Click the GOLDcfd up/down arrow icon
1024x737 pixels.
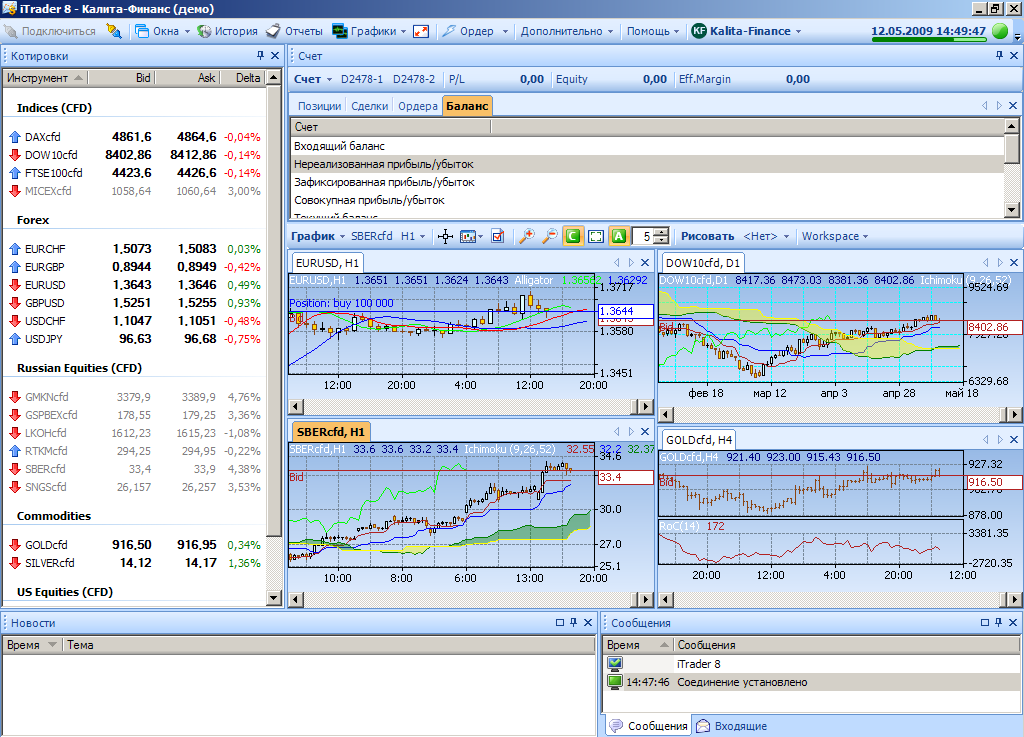[14, 545]
